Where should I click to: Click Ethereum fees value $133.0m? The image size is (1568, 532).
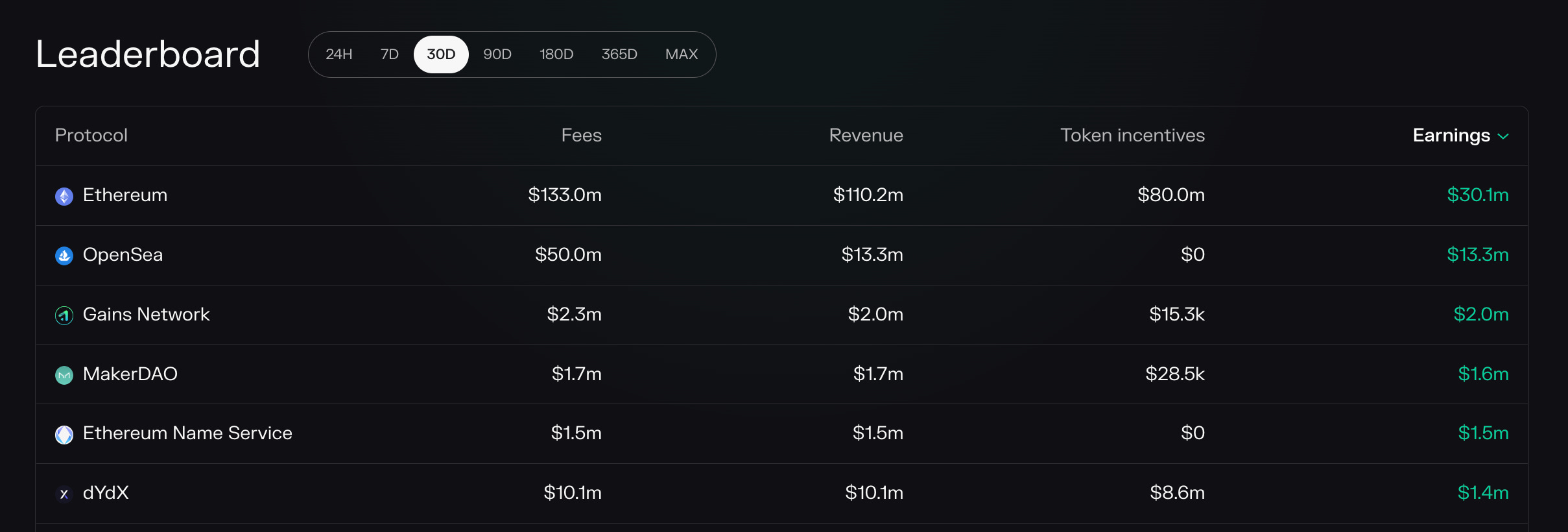click(565, 195)
